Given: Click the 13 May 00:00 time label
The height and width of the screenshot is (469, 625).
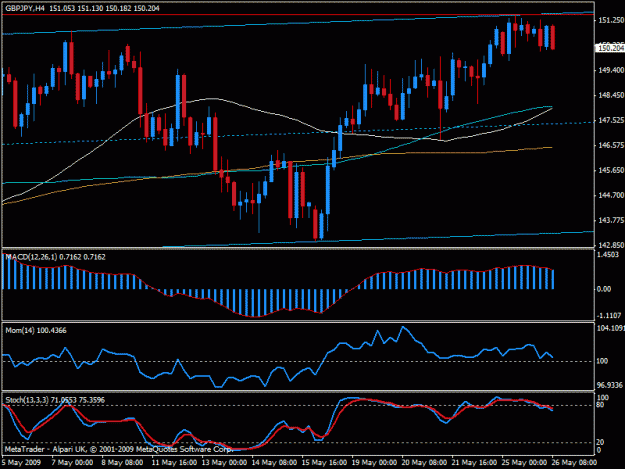Looking at the screenshot, I should coord(224,463).
